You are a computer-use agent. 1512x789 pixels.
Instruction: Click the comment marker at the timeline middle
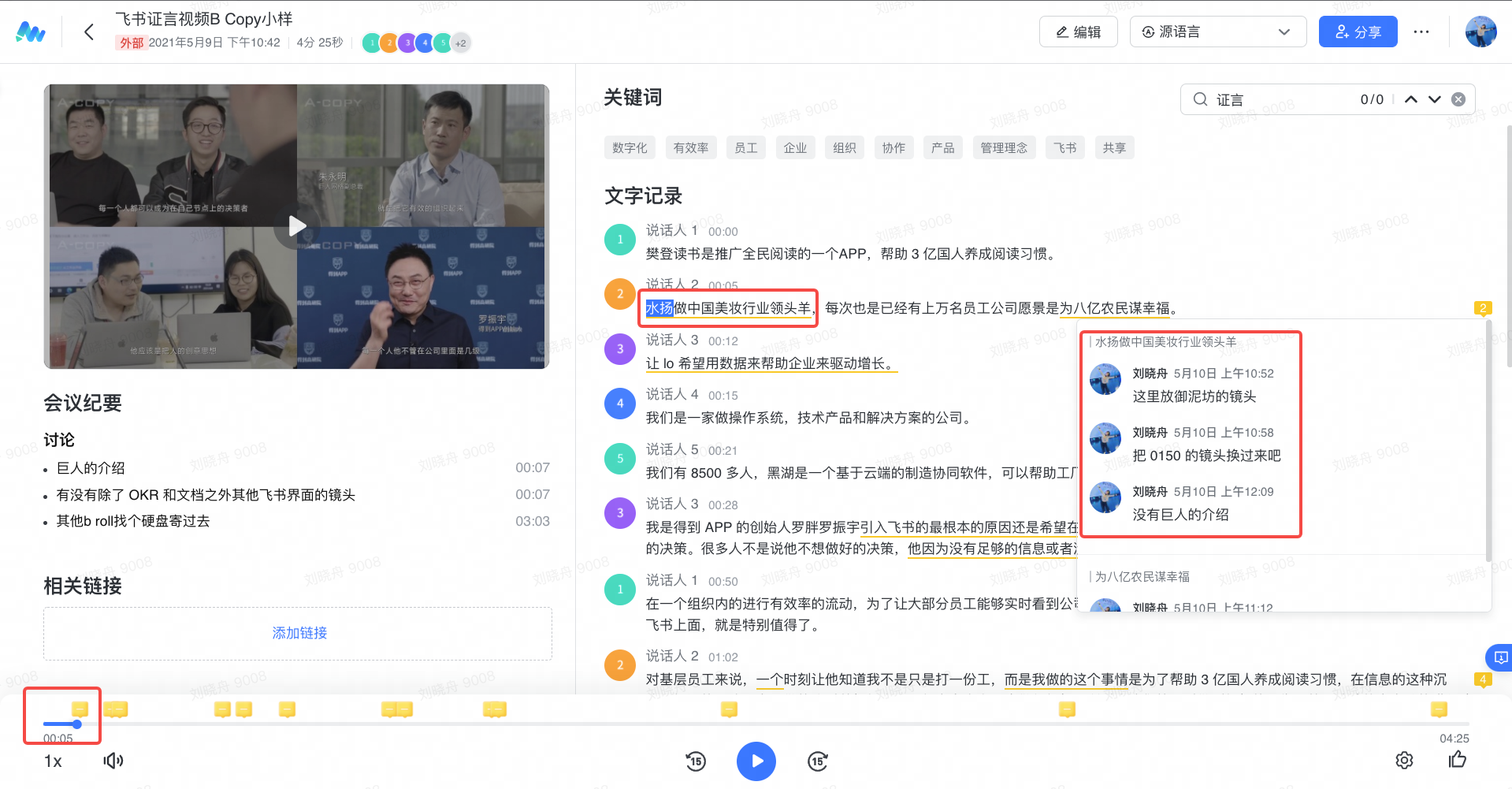[729, 709]
